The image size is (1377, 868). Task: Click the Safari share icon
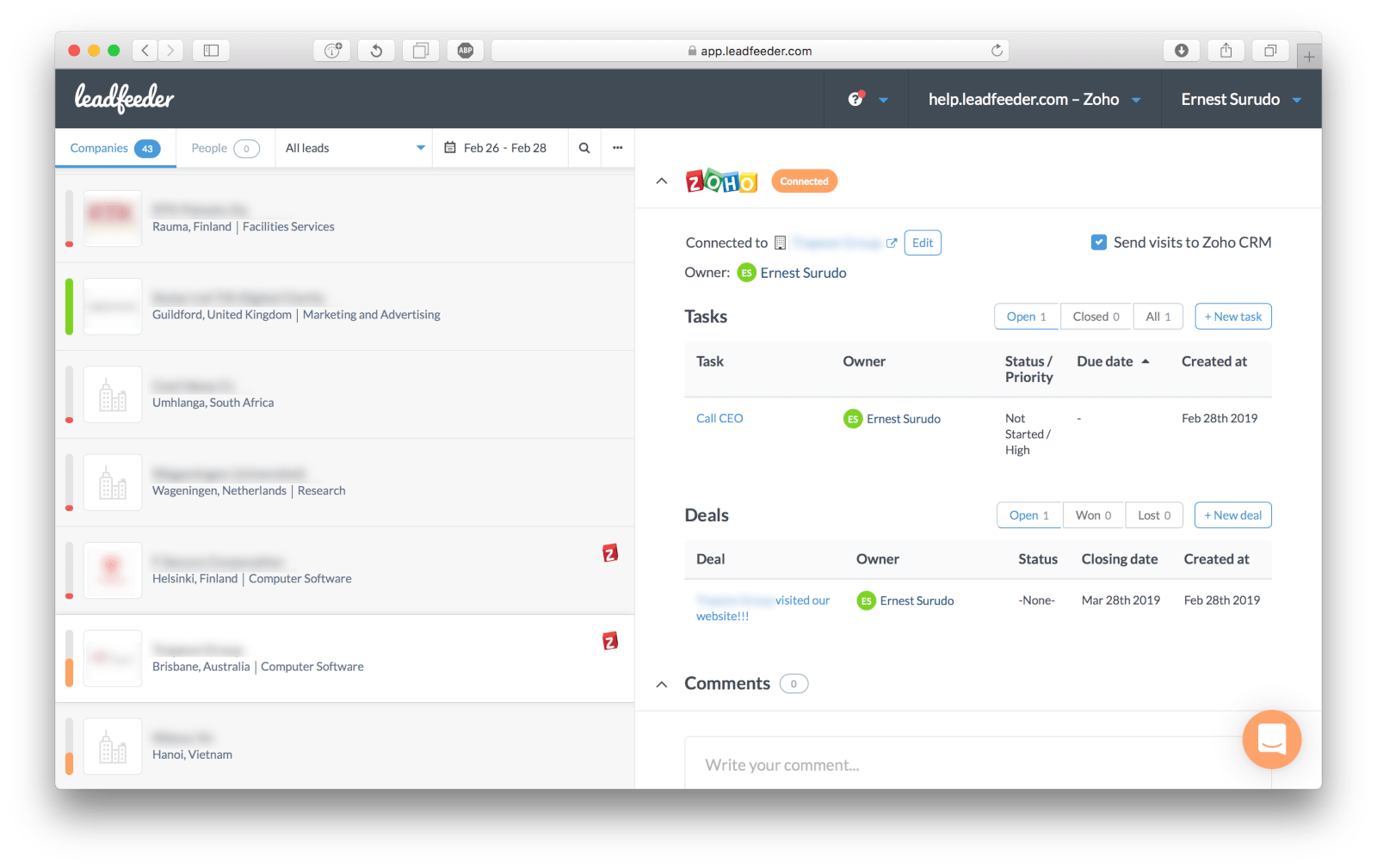click(1226, 51)
